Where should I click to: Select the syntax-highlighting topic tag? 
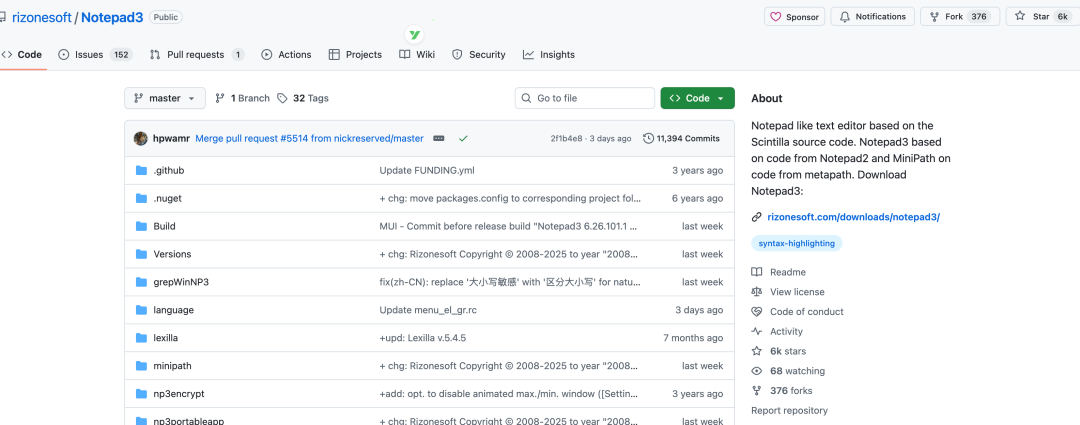click(797, 243)
